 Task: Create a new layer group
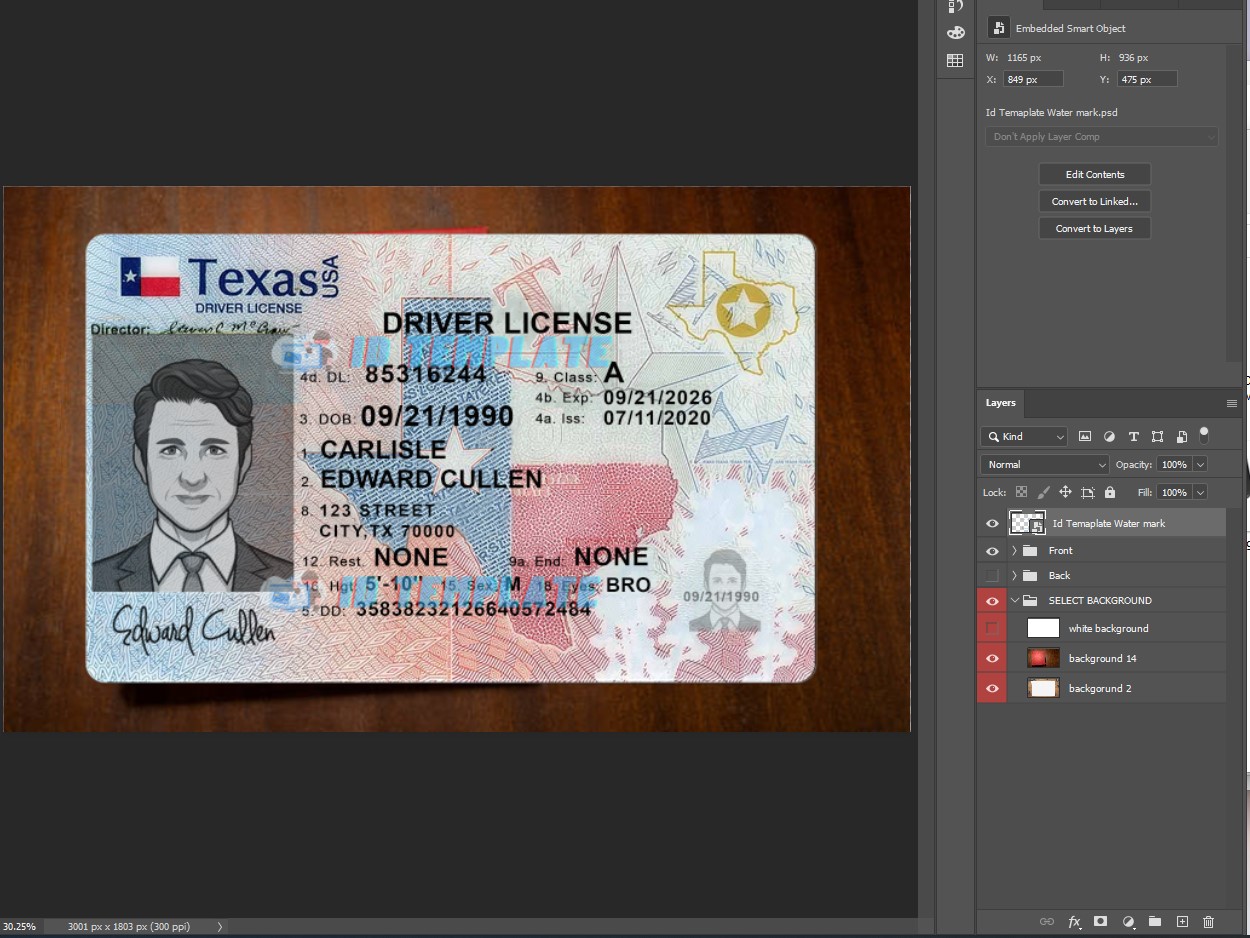point(1155,922)
